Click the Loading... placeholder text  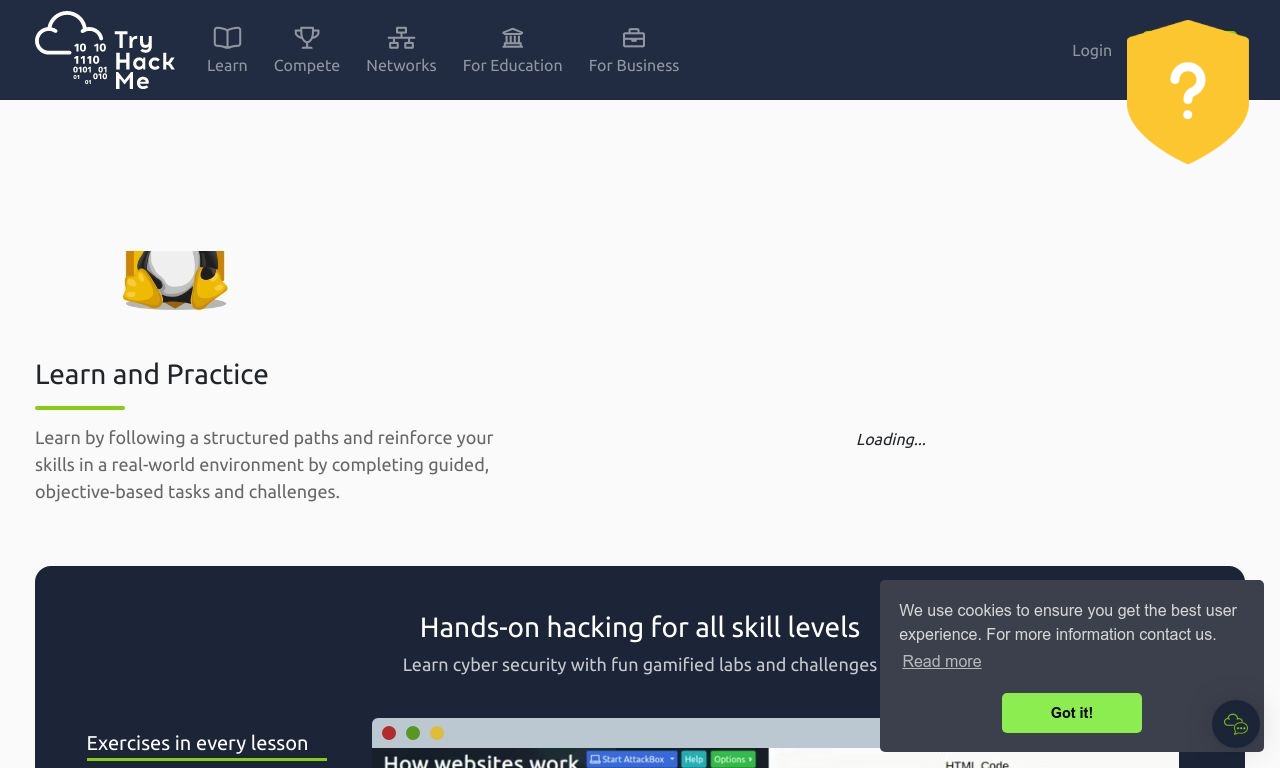(891, 439)
